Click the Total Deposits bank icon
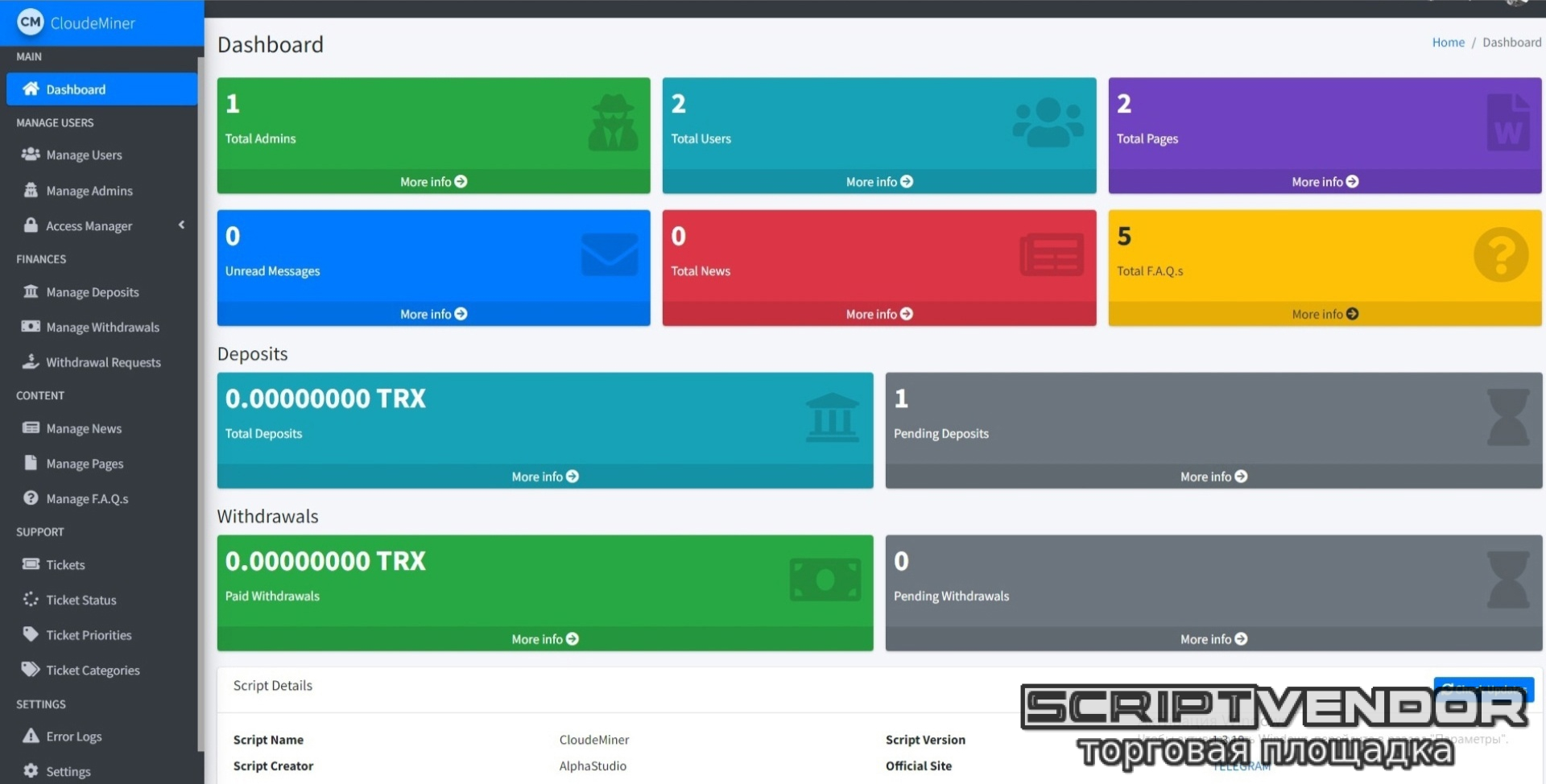The height and width of the screenshot is (784, 1546). pos(832,418)
